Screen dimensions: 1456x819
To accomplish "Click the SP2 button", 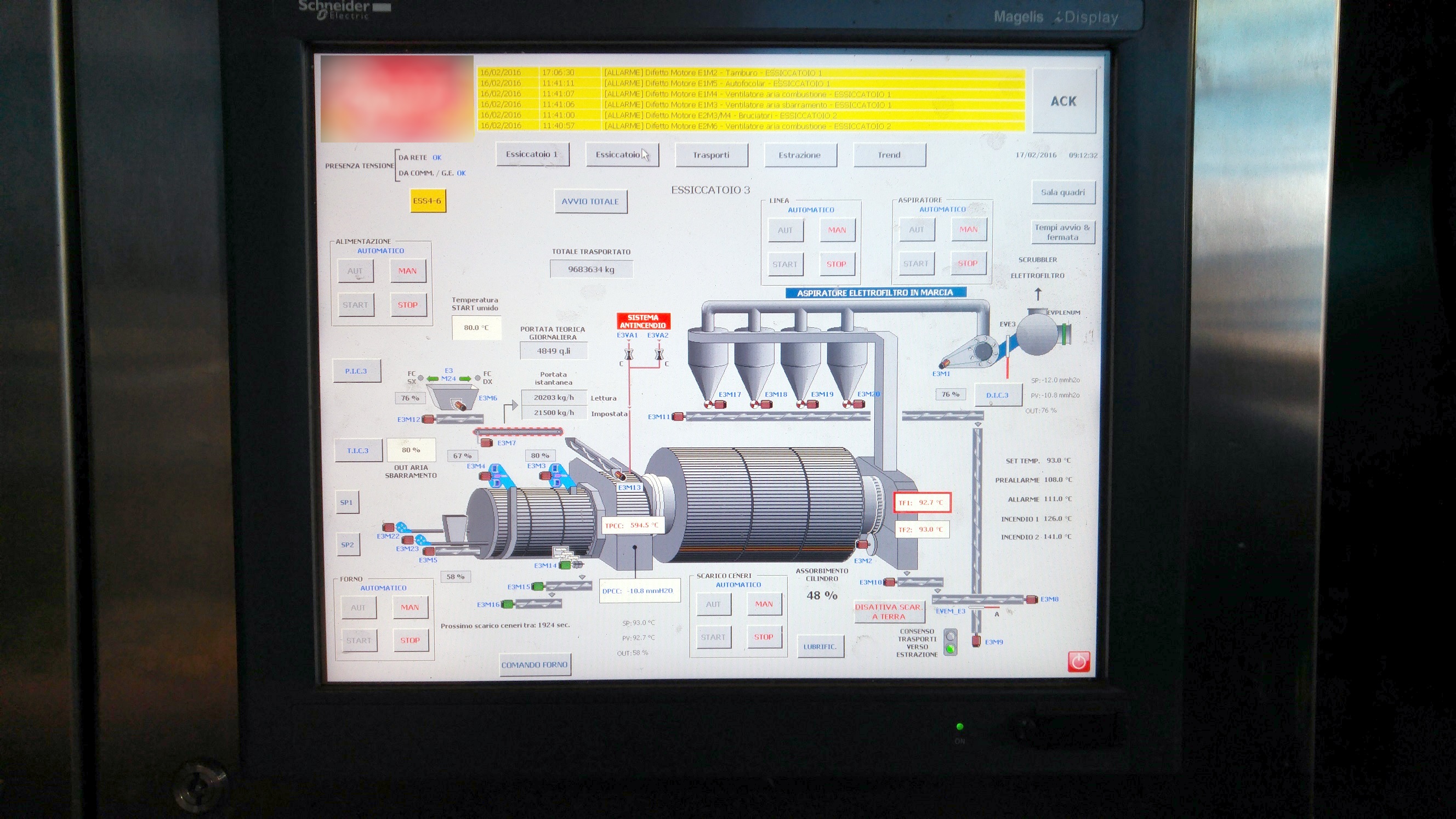I will 348,545.
